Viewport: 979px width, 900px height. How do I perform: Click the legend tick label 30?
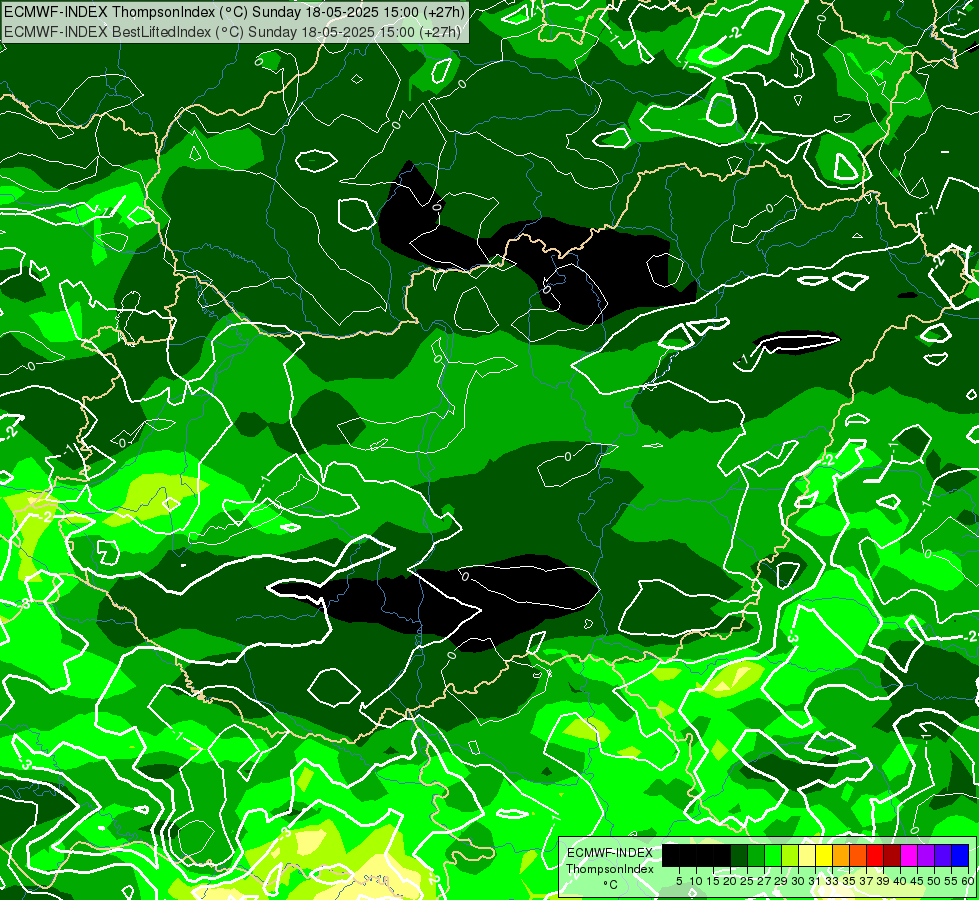pyautogui.click(x=799, y=881)
